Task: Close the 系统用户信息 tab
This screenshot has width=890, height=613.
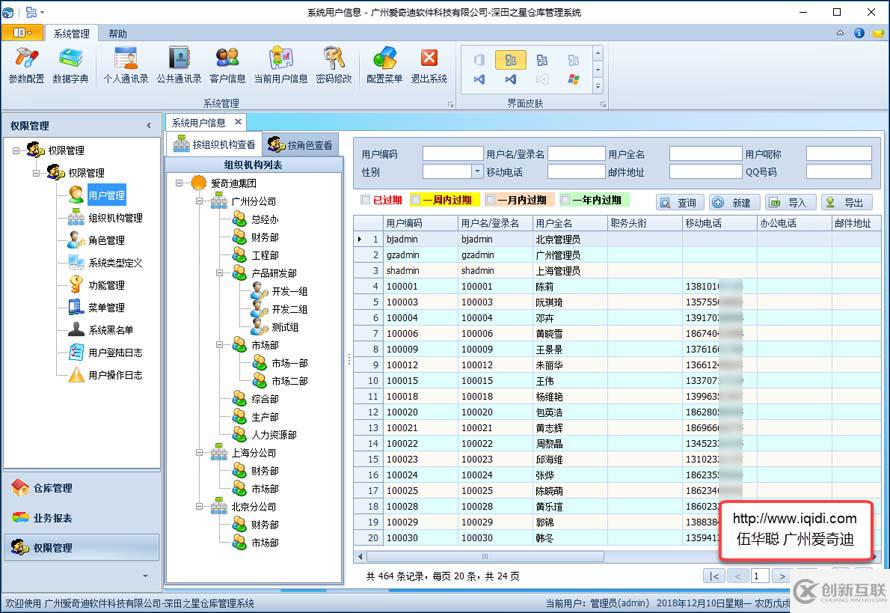Action: tap(238, 122)
